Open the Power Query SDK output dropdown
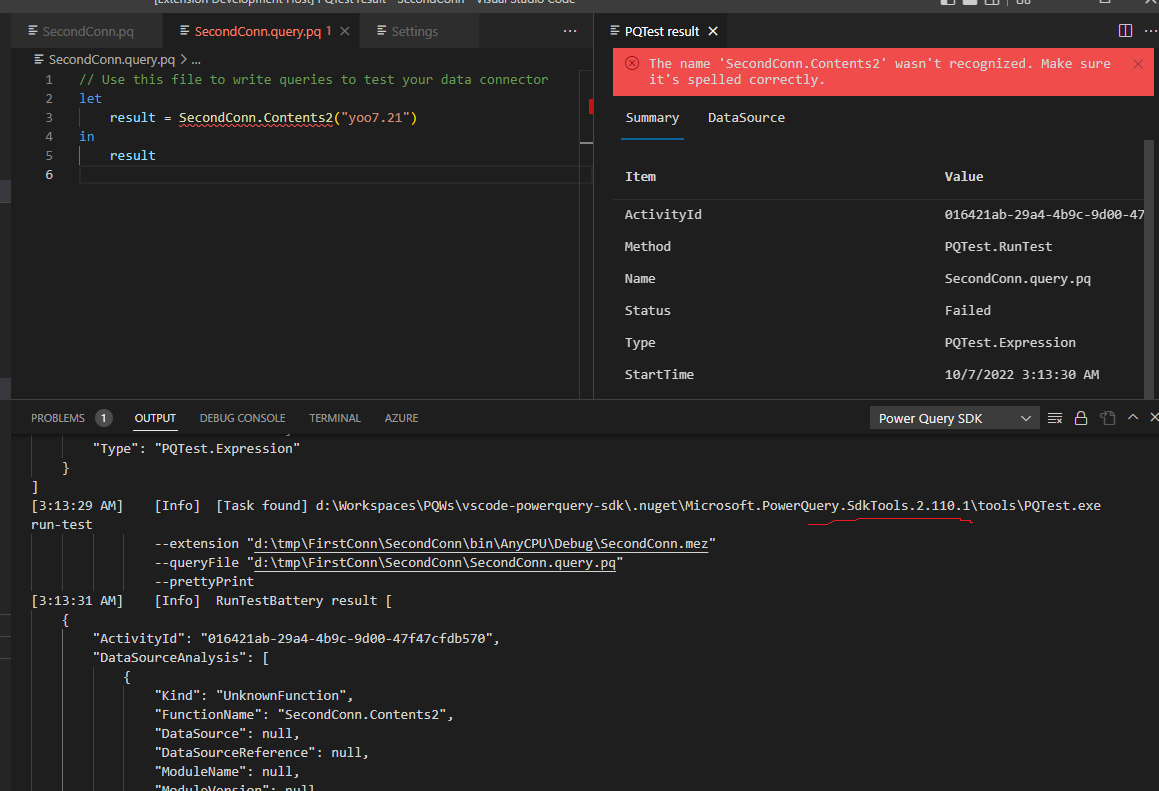Viewport: 1159px width, 791px height. point(954,418)
